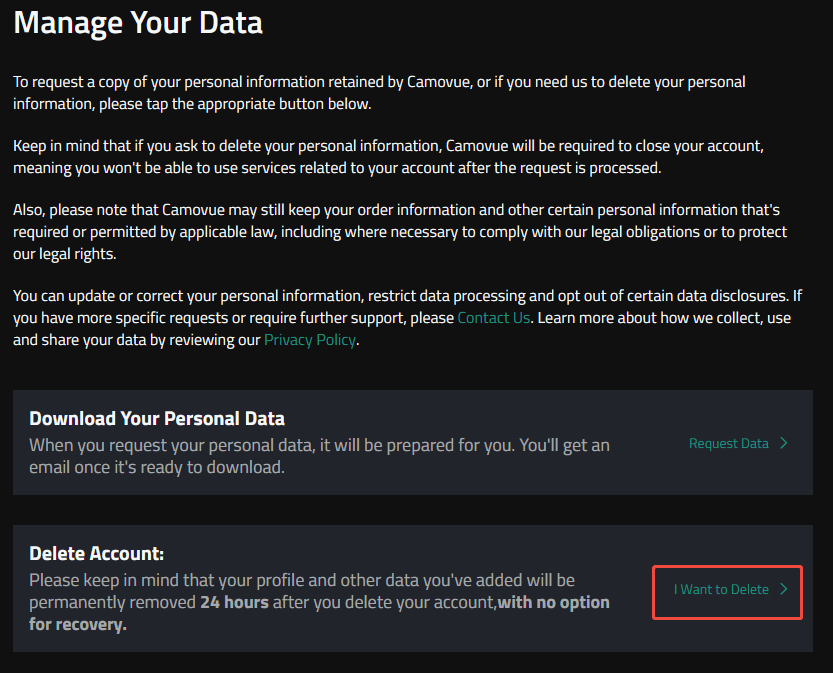This screenshot has height=673, width=833.
Task: Click the Request Data link text
Action: click(x=728, y=443)
